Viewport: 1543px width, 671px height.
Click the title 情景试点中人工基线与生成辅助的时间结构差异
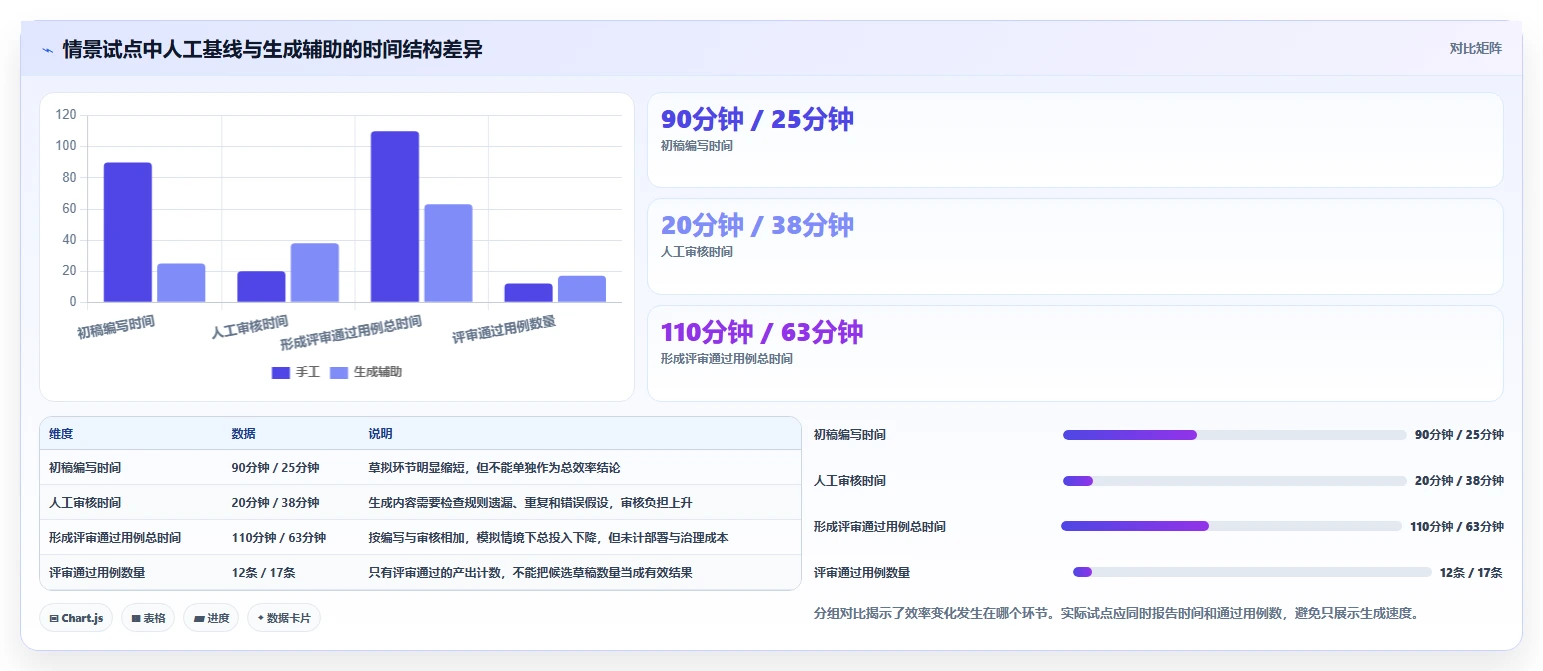pyautogui.click(x=272, y=49)
